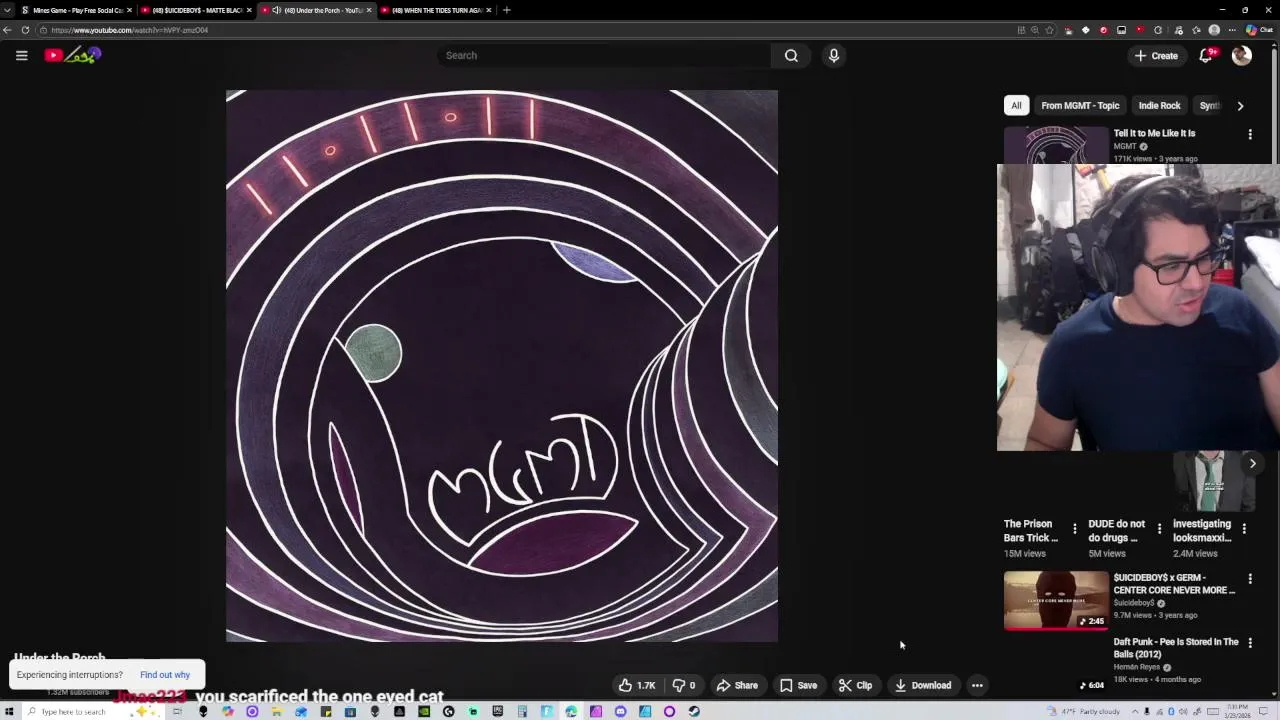Switch to the Mines Game browser tab

coord(77,10)
